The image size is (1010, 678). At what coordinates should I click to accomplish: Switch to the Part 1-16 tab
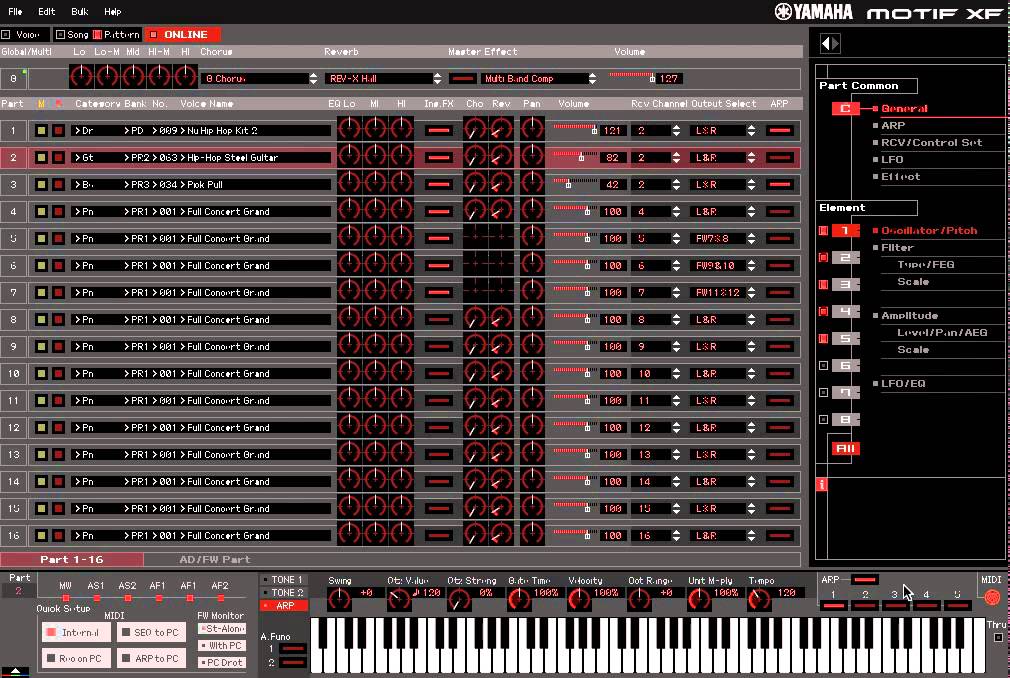point(71,559)
